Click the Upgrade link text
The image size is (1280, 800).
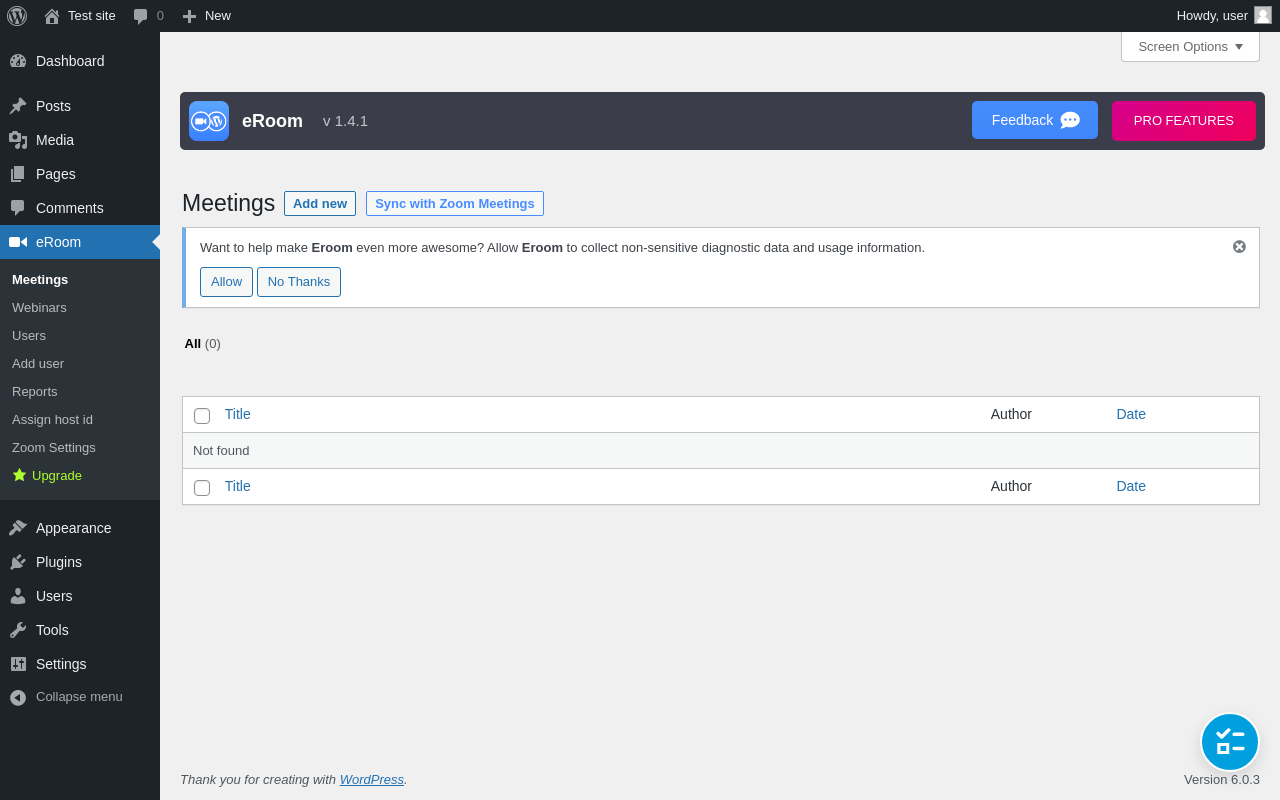coord(57,476)
